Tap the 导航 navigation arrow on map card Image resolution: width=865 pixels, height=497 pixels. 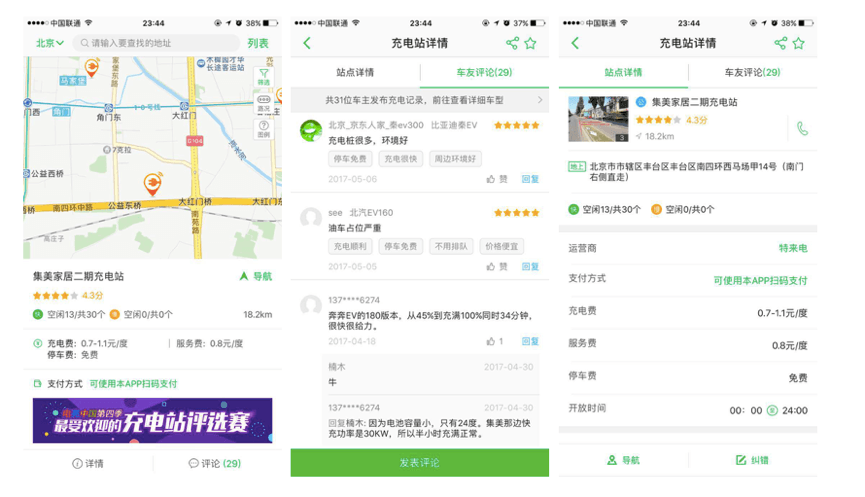coord(255,276)
